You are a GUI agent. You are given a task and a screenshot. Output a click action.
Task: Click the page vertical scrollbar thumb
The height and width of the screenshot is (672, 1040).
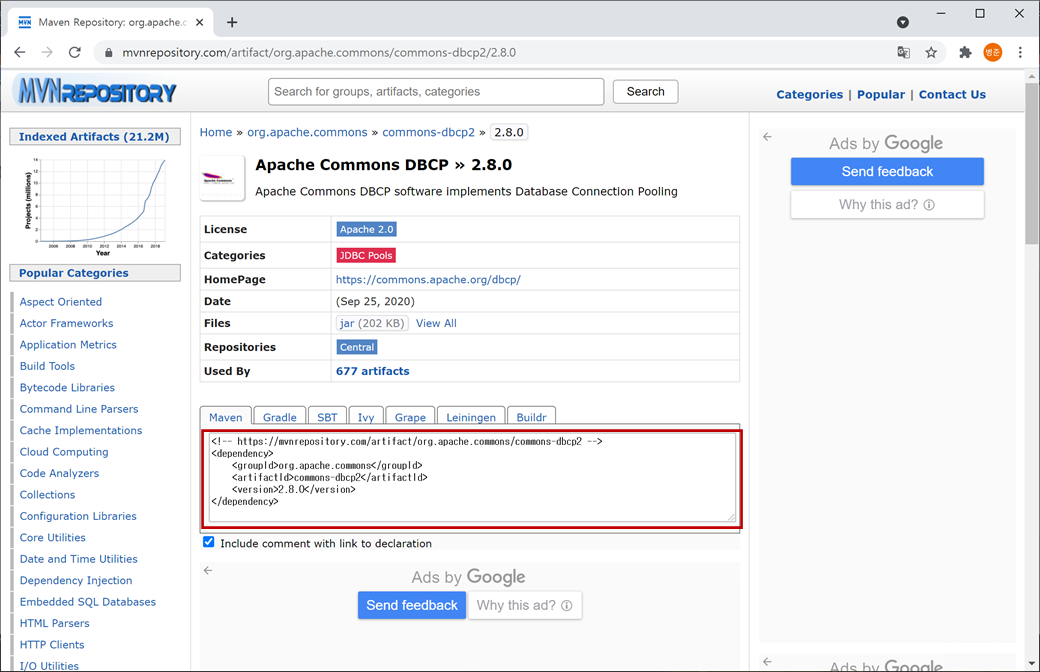click(1031, 164)
